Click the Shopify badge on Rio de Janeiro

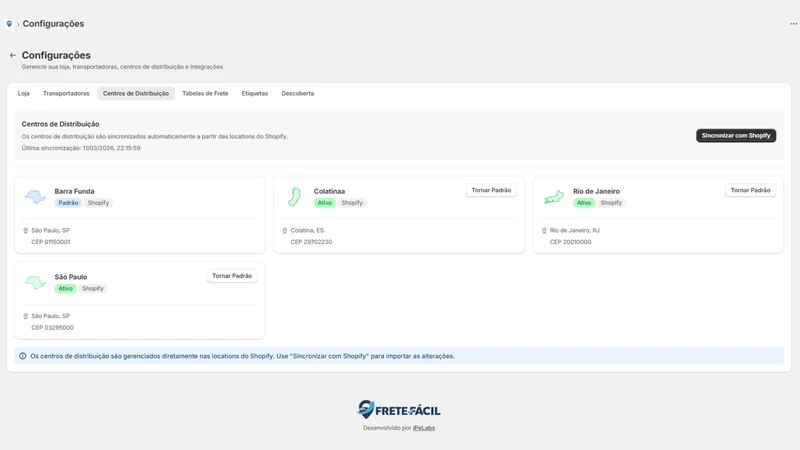611,203
